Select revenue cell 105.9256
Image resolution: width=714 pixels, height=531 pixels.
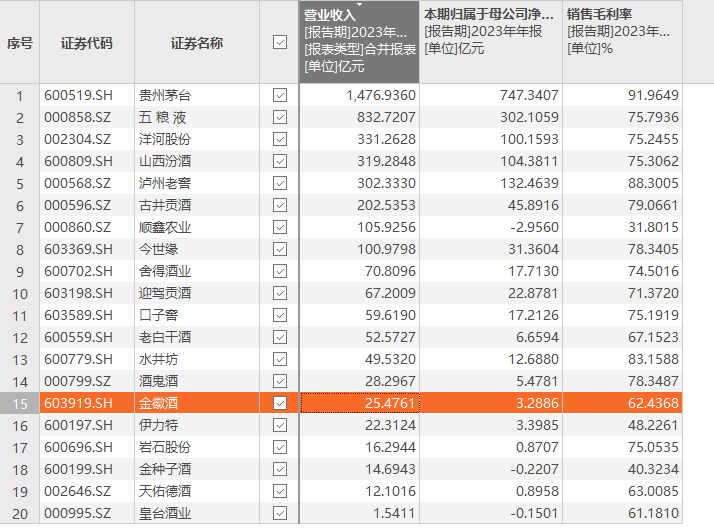tap(359, 227)
